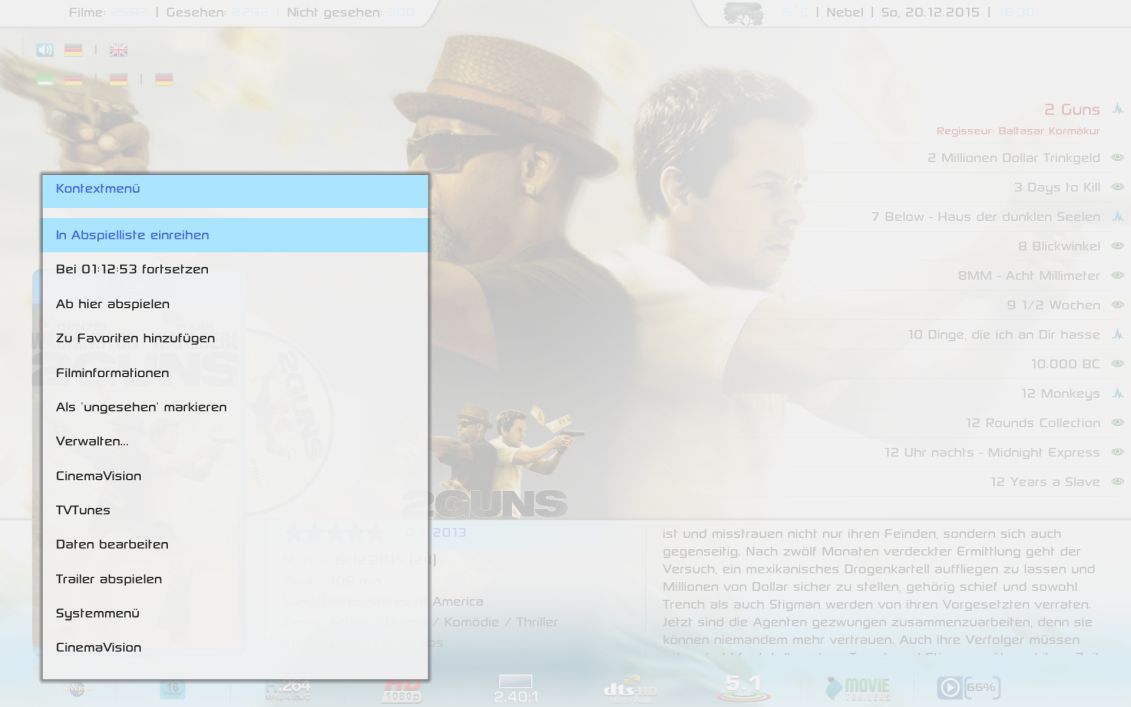Screen dimensions: 1131x707
Task: Open the 'Systemmenü' entry
Action: (x=235, y=613)
